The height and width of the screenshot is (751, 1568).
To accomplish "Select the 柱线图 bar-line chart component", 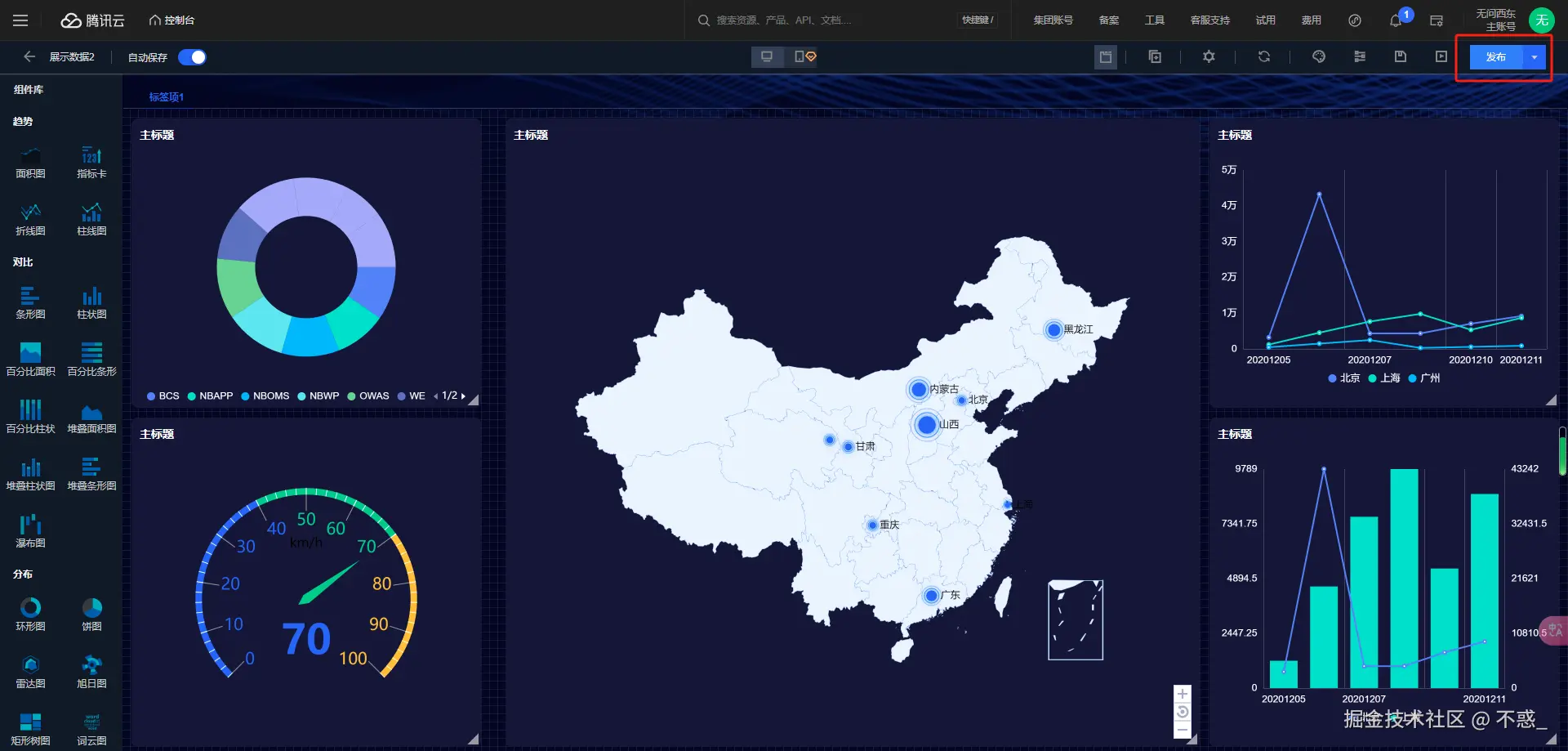I will click(x=91, y=219).
